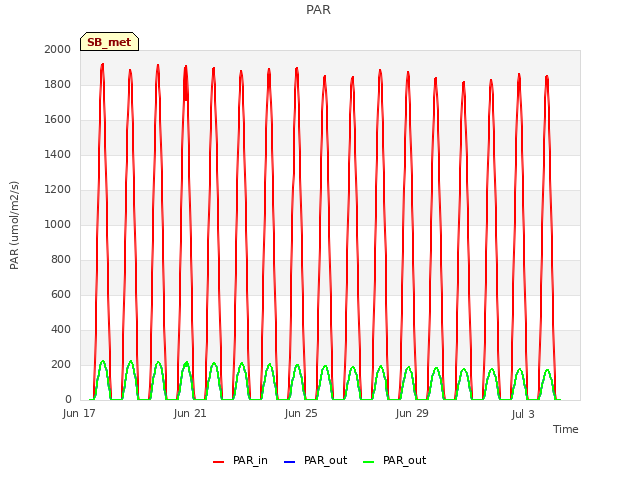640x480 pixels.
Task: Click the 400 y-axis tick label
Action: point(61,330)
